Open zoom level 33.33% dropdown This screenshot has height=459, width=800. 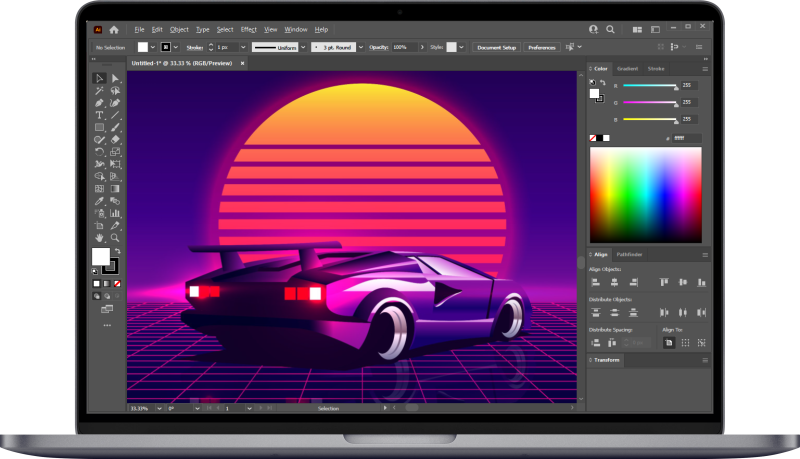point(159,408)
